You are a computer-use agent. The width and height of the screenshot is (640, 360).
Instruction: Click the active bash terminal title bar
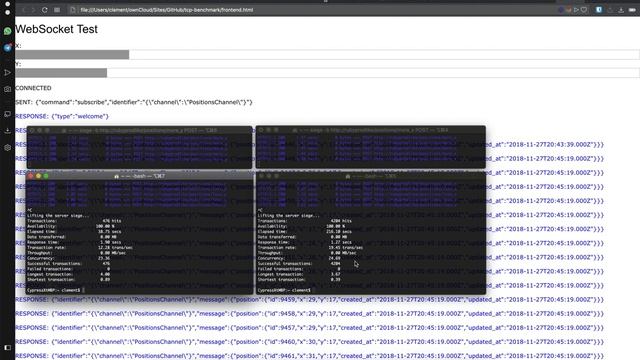[140, 176]
